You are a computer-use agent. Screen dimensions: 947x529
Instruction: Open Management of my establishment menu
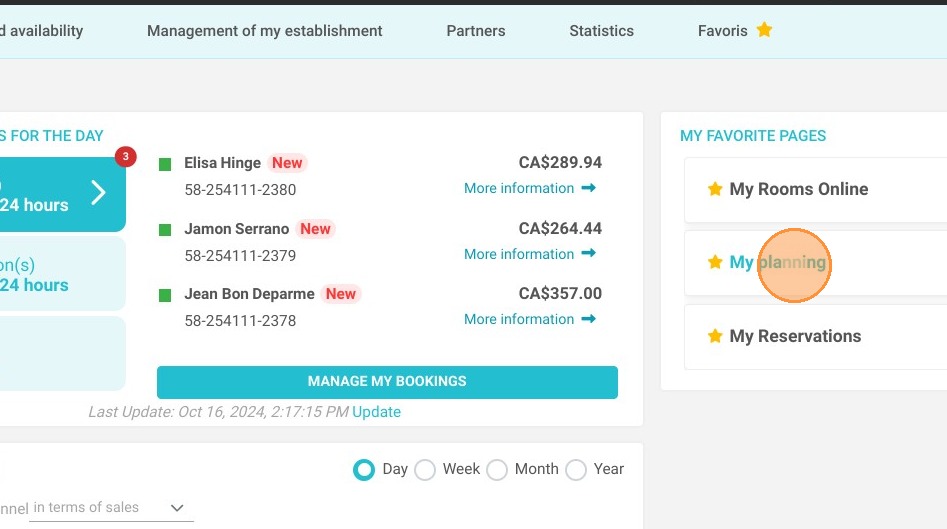click(x=265, y=31)
